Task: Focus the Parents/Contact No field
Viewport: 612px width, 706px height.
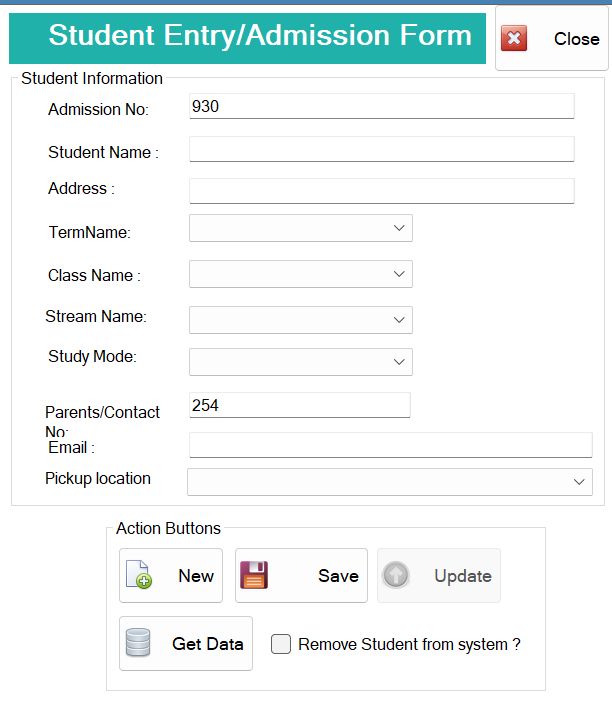Action: click(299, 405)
